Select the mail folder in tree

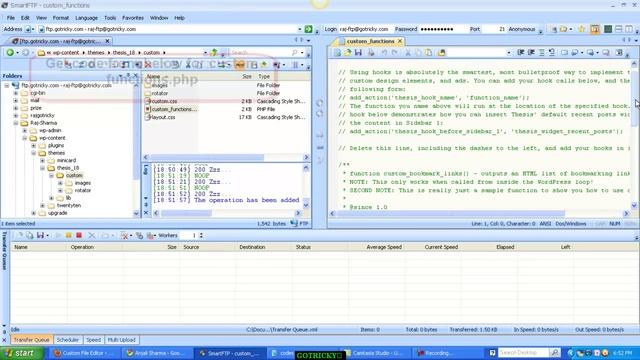click(x=35, y=100)
